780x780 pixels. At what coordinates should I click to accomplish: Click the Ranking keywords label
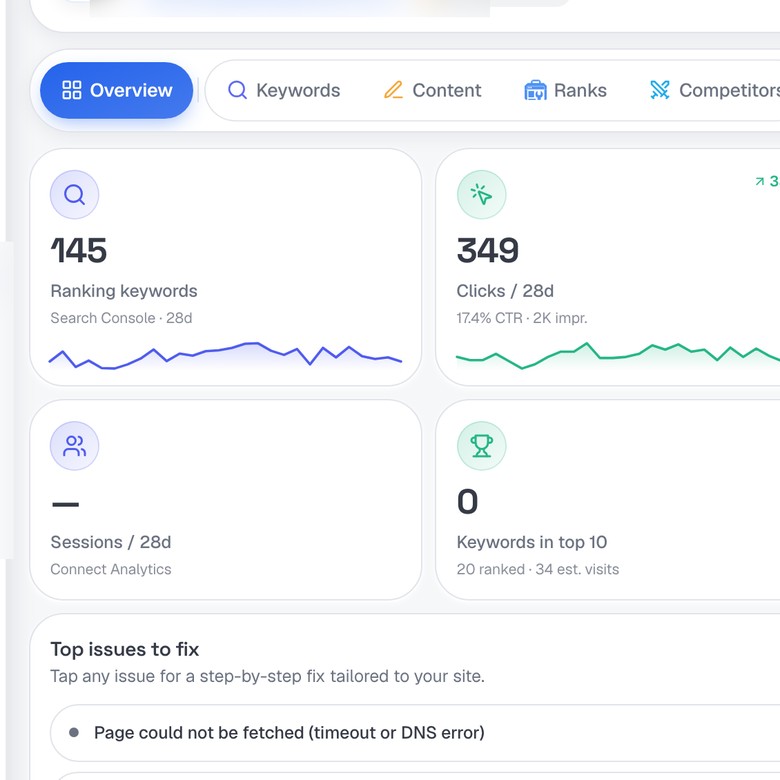[124, 291]
